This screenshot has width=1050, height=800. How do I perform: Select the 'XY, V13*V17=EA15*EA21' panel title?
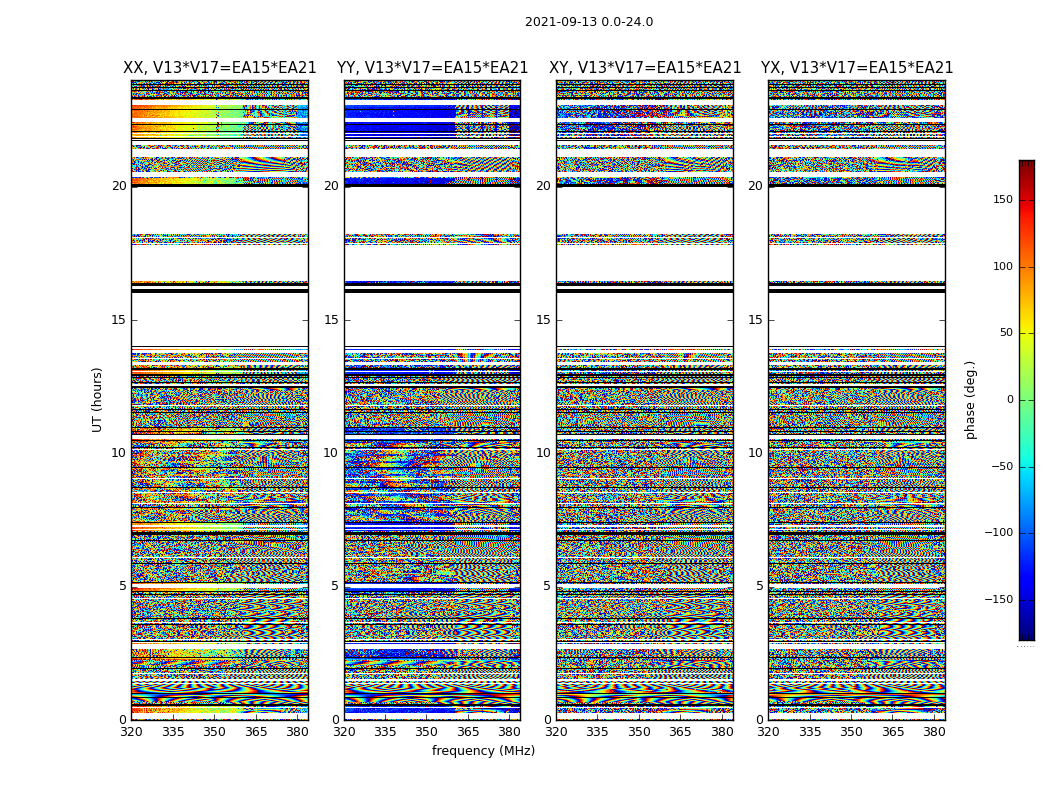click(x=645, y=68)
